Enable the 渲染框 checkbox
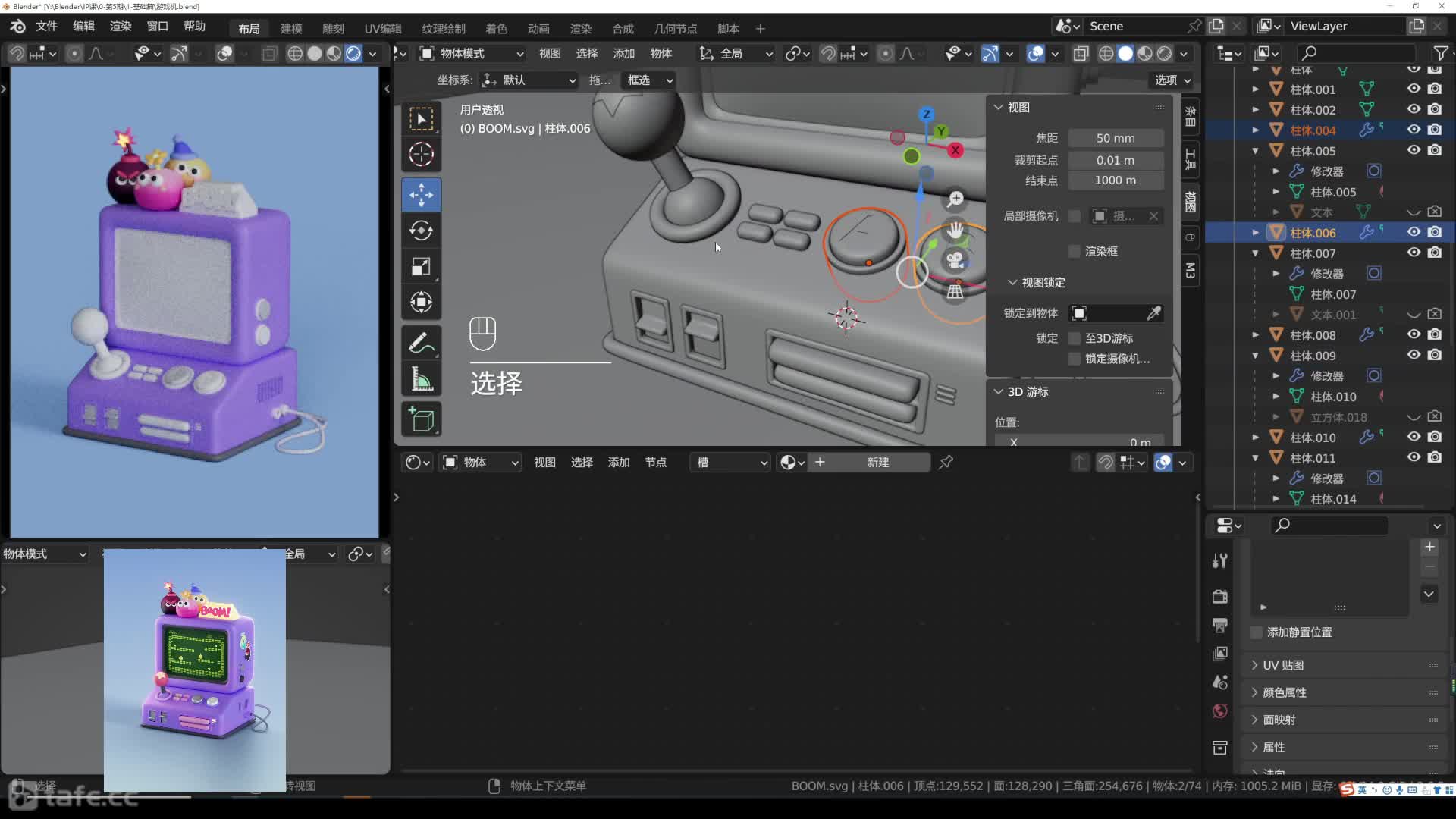 tap(1074, 251)
